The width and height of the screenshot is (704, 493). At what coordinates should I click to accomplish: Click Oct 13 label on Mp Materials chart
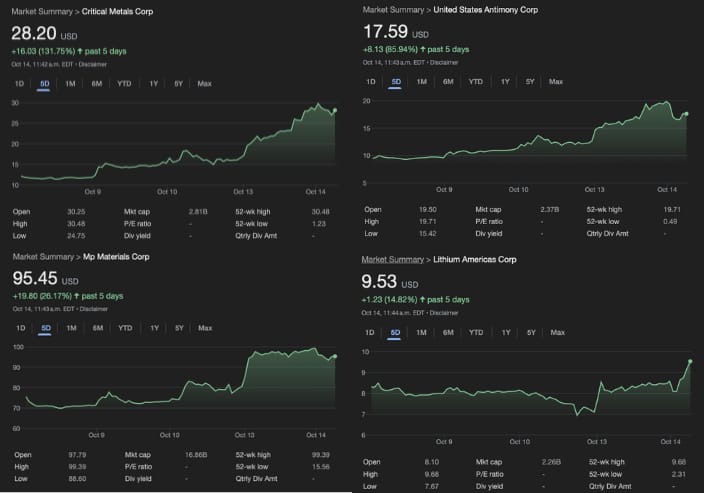244,435
